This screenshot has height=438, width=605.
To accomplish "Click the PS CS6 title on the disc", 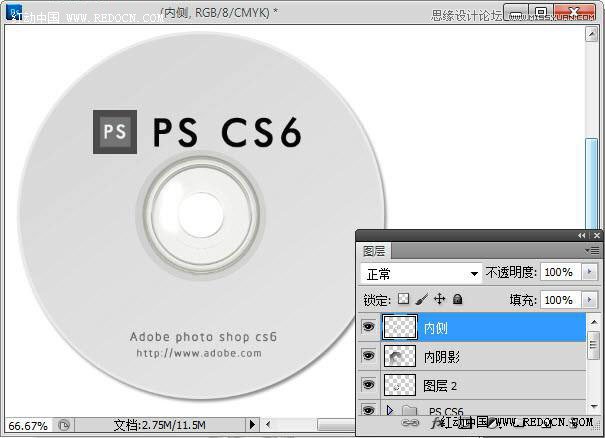I will coord(227,132).
